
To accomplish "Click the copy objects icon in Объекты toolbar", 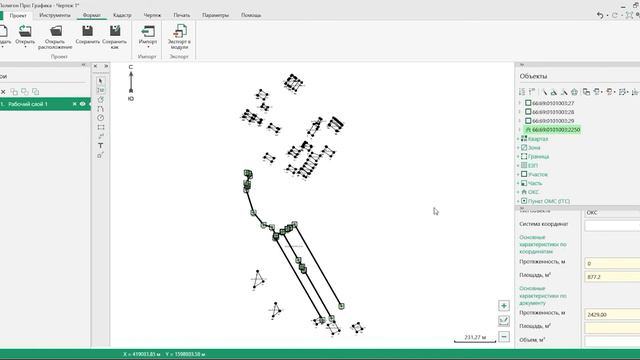I will 587,92.
